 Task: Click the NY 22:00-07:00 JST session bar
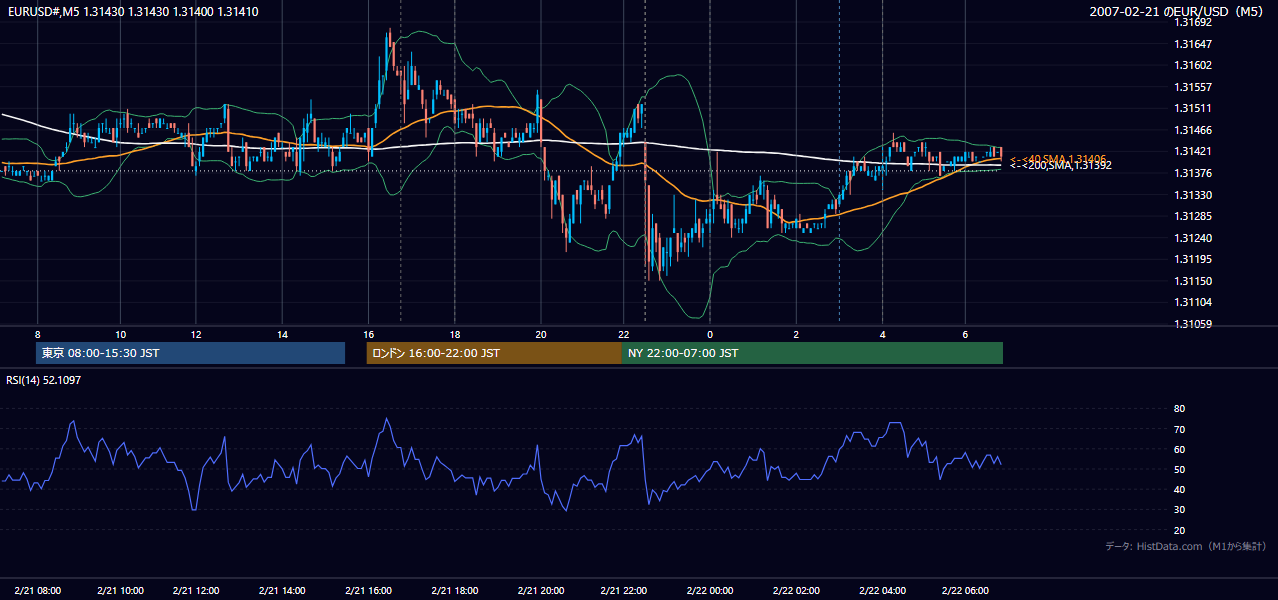pos(812,353)
